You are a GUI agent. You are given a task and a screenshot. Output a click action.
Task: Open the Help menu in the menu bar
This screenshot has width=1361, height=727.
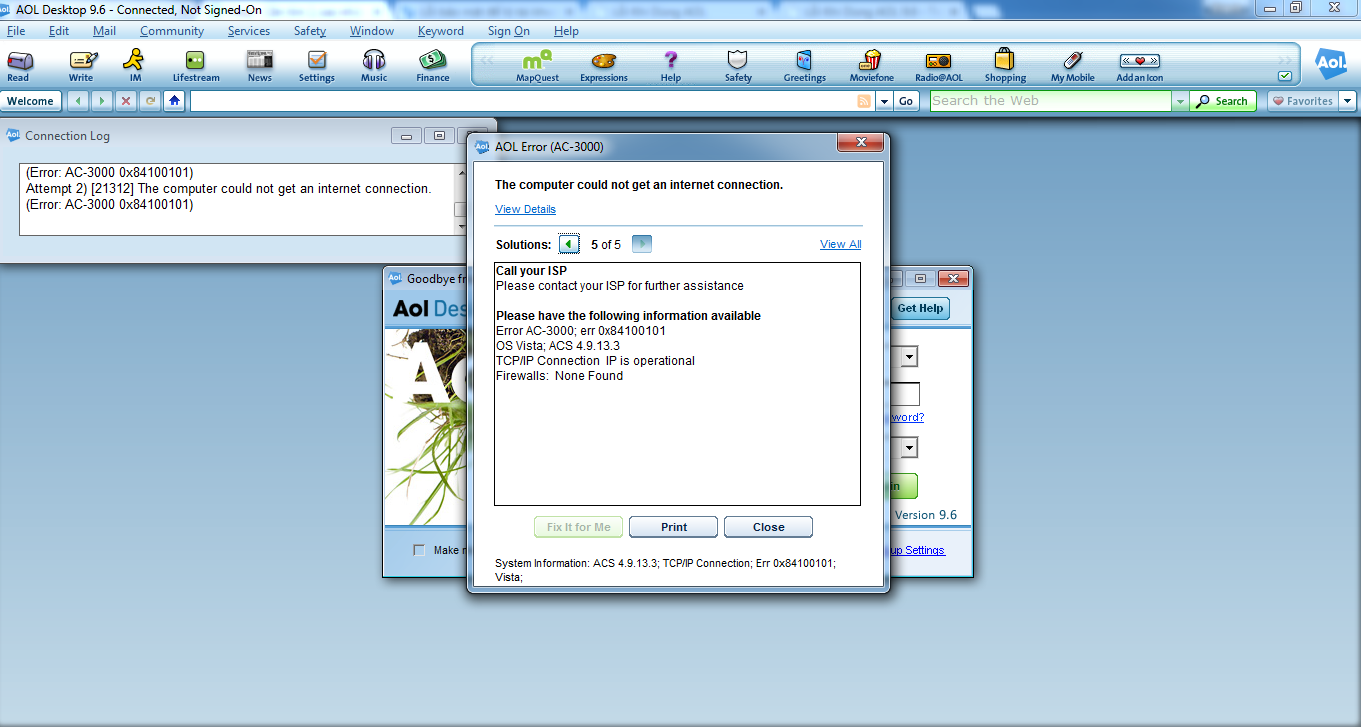[x=566, y=31]
